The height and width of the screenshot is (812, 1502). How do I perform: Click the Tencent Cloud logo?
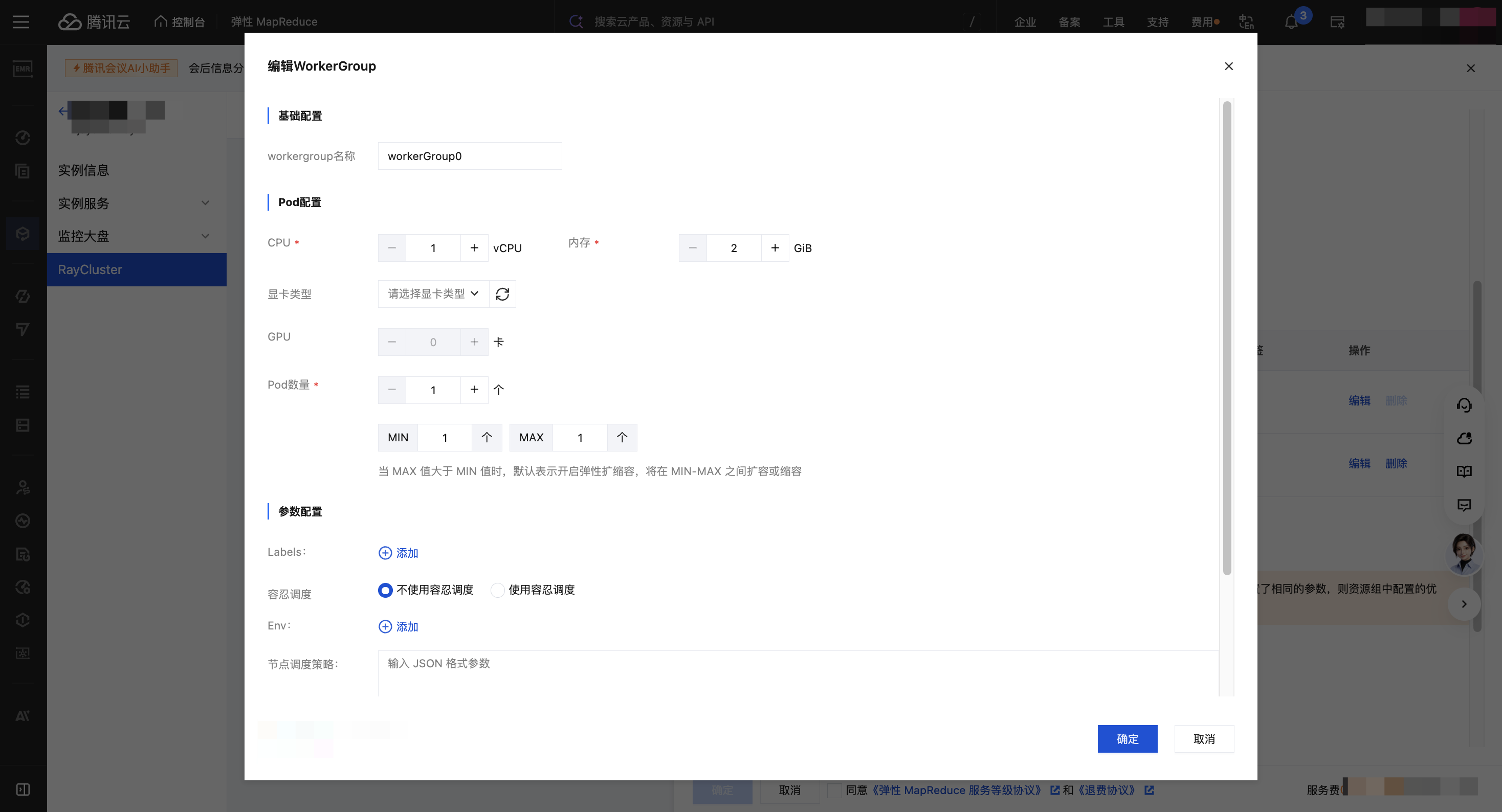click(x=94, y=21)
